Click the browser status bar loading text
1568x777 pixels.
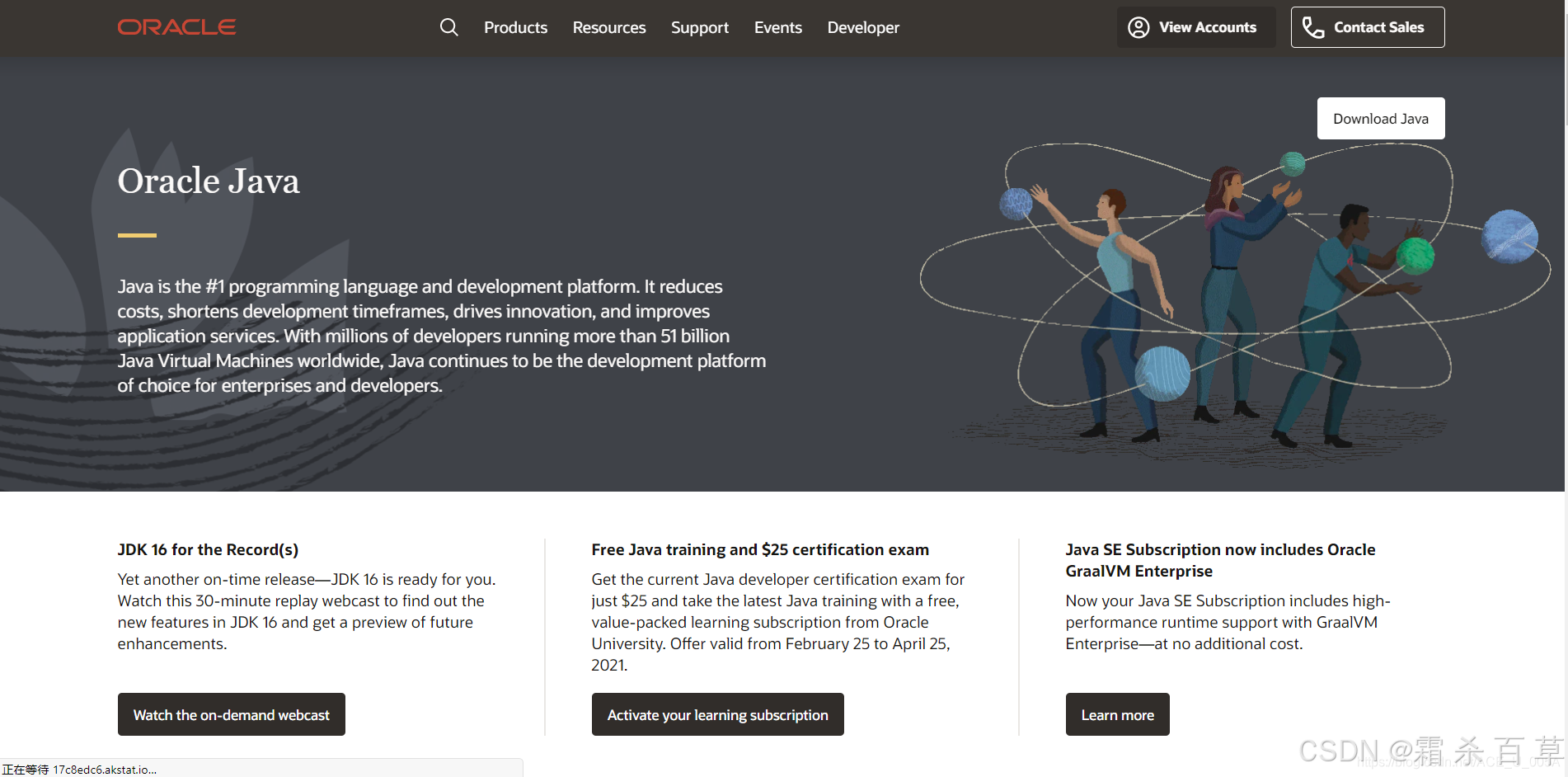point(79,769)
